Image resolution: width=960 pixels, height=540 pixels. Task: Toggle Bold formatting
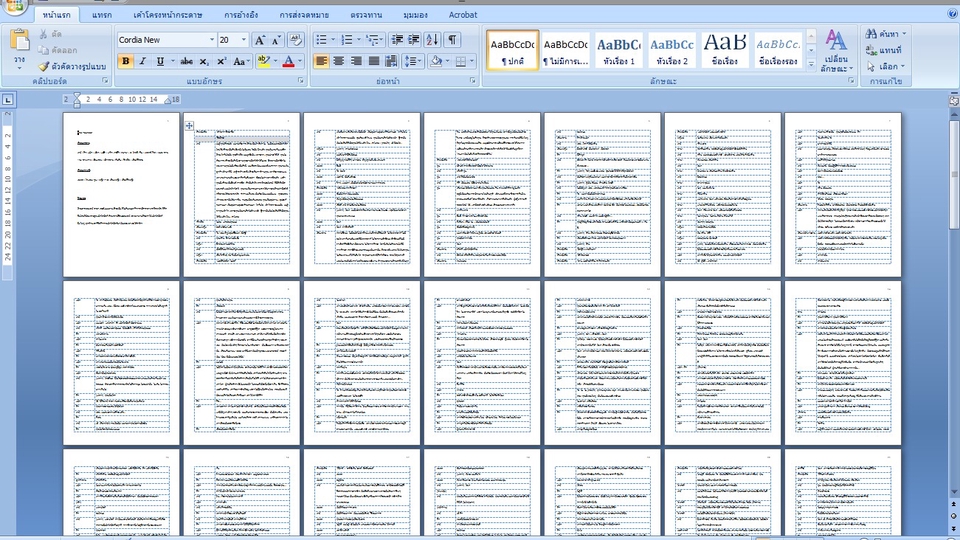[126, 61]
